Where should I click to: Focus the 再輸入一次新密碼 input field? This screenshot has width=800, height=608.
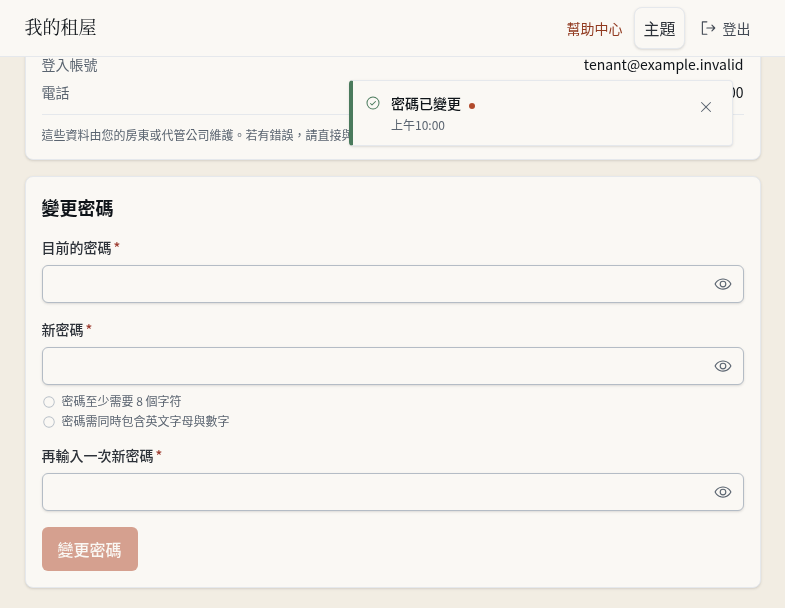coord(392,492)
